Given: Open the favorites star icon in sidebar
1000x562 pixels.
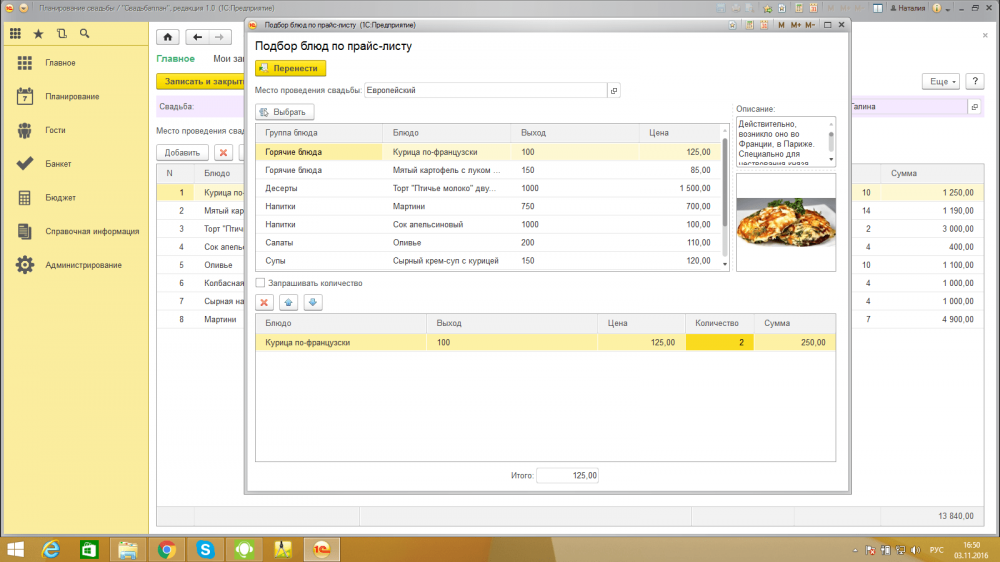Looking at the screenshot, I should (38, 34).
